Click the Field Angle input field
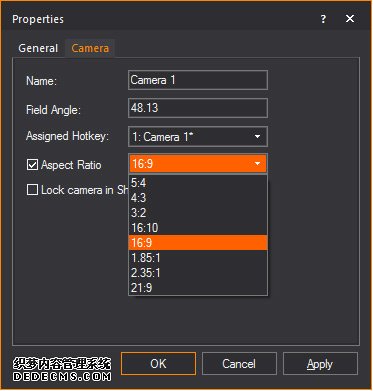The width and height of the screenshot is (373, 391). click(x=198, y=108)
